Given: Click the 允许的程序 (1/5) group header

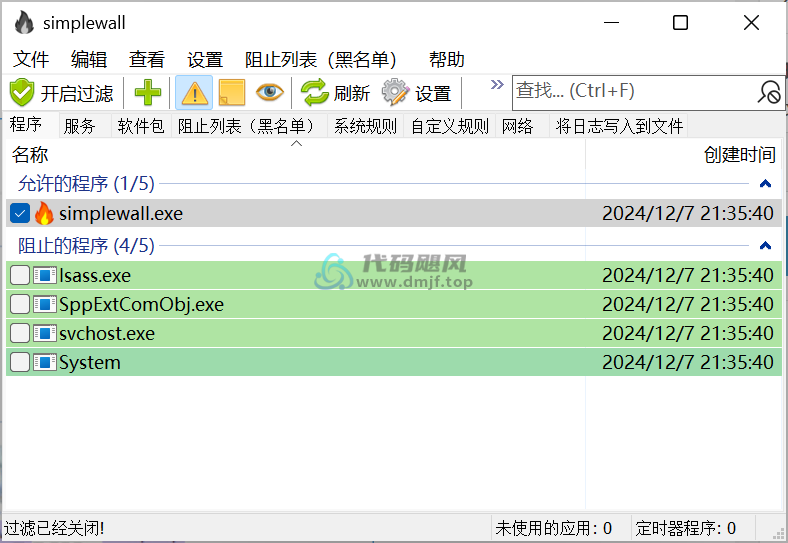Looking at the screenshot, I should [86, 184].
